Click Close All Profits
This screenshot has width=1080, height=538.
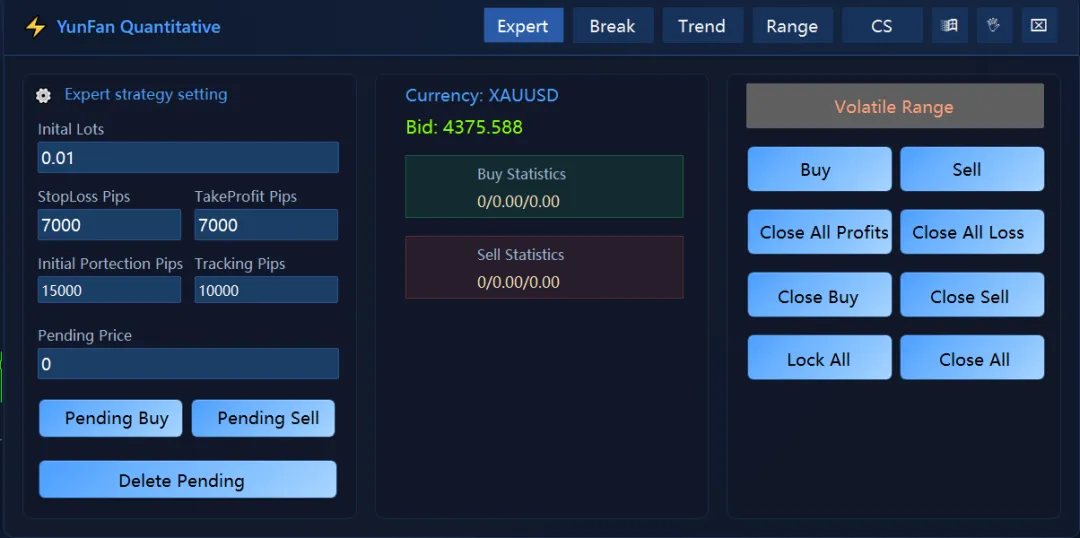pyautogui.click(x=820, y=232)
